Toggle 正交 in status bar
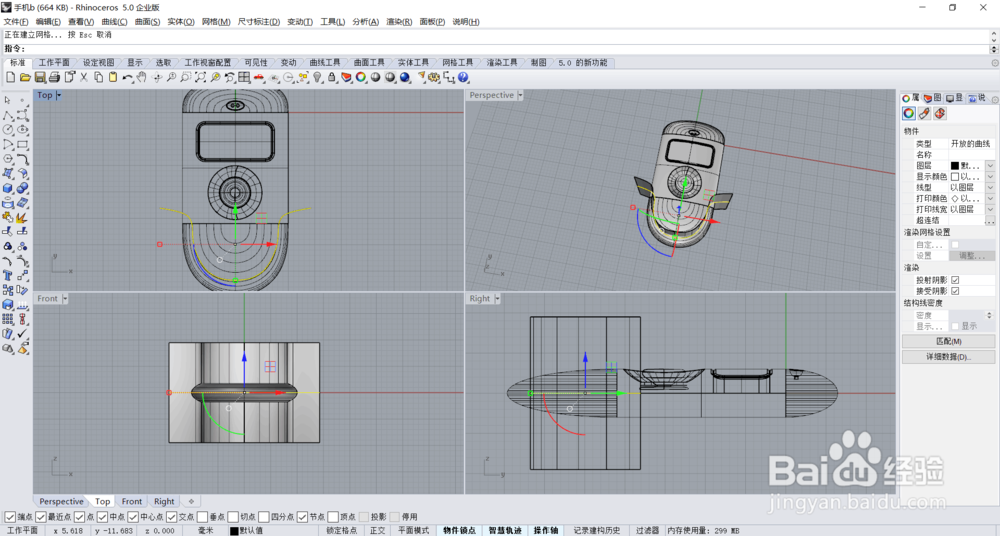This screenshot has height=536, width=1000. (x=377, y=530)
